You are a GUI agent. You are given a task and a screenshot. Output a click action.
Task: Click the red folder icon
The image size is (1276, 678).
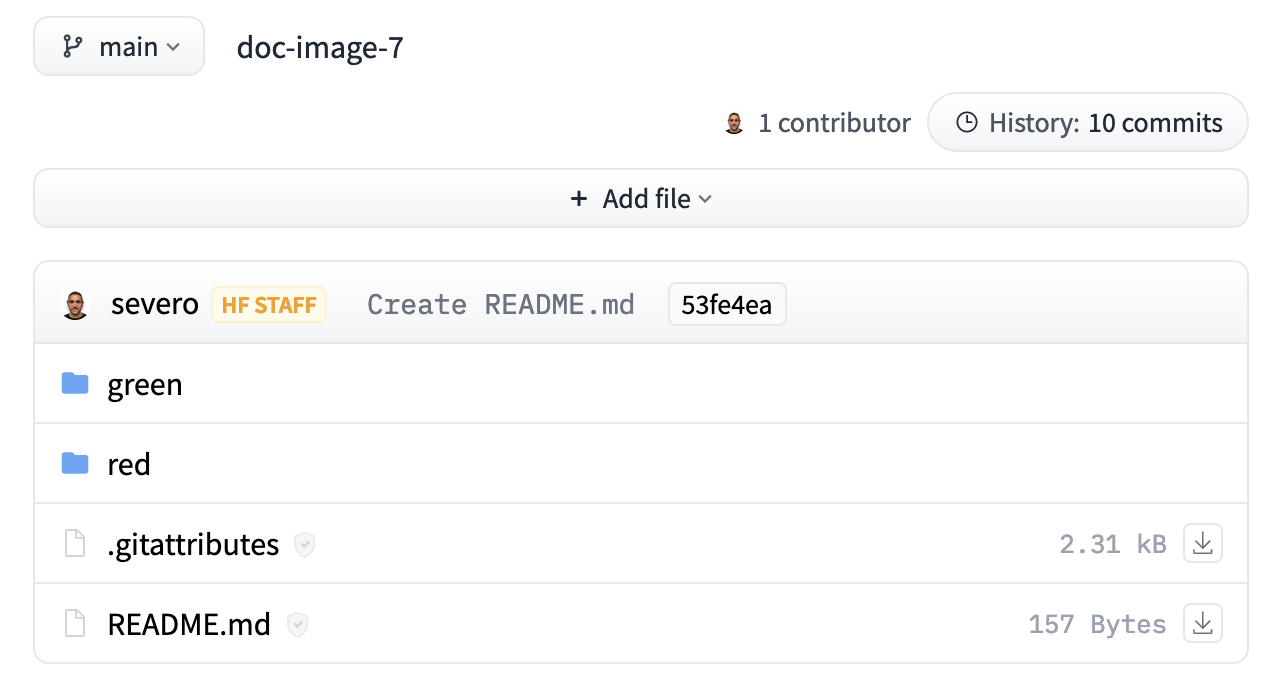point(75,464)
